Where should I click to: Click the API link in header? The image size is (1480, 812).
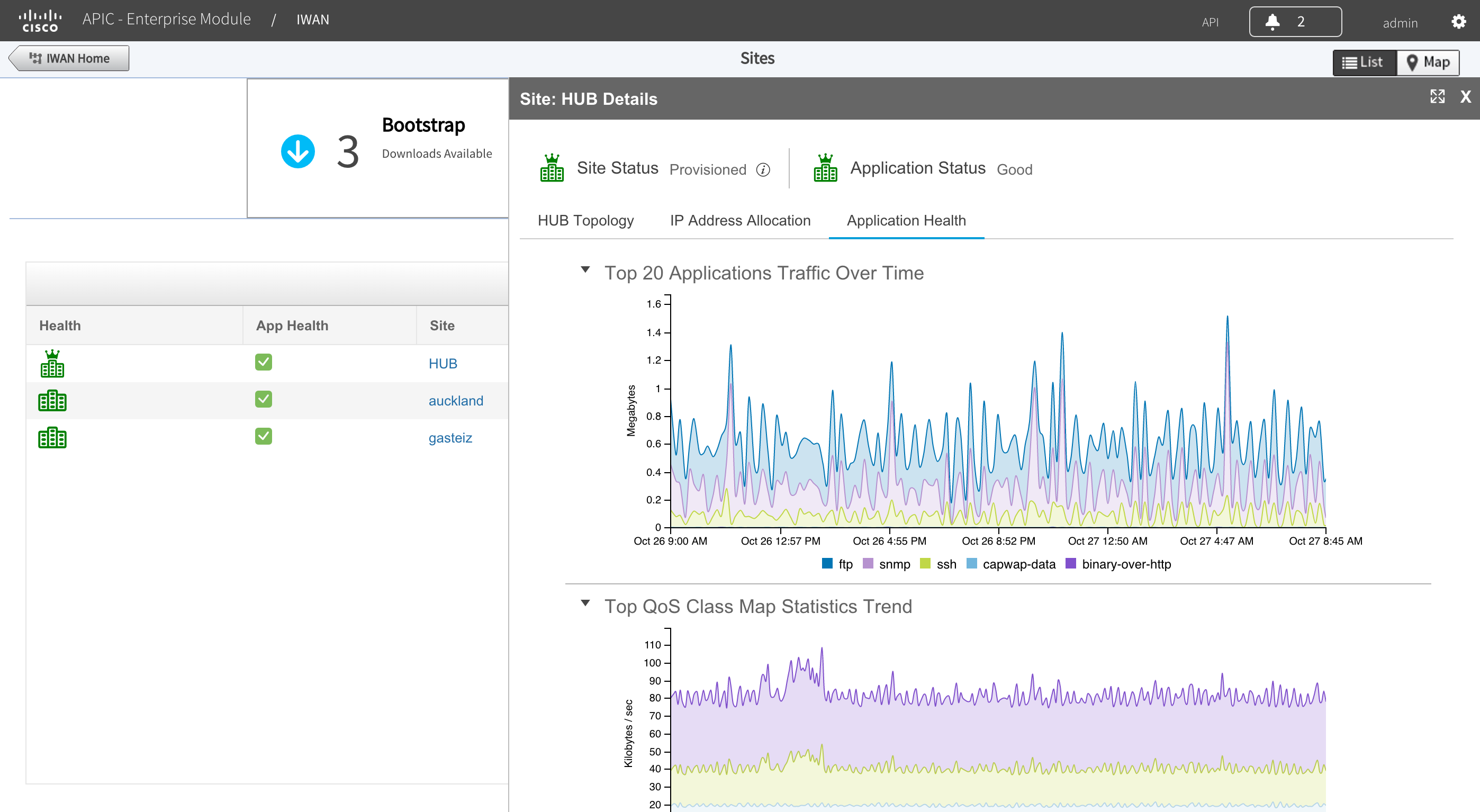click(x=1210, y=22)
